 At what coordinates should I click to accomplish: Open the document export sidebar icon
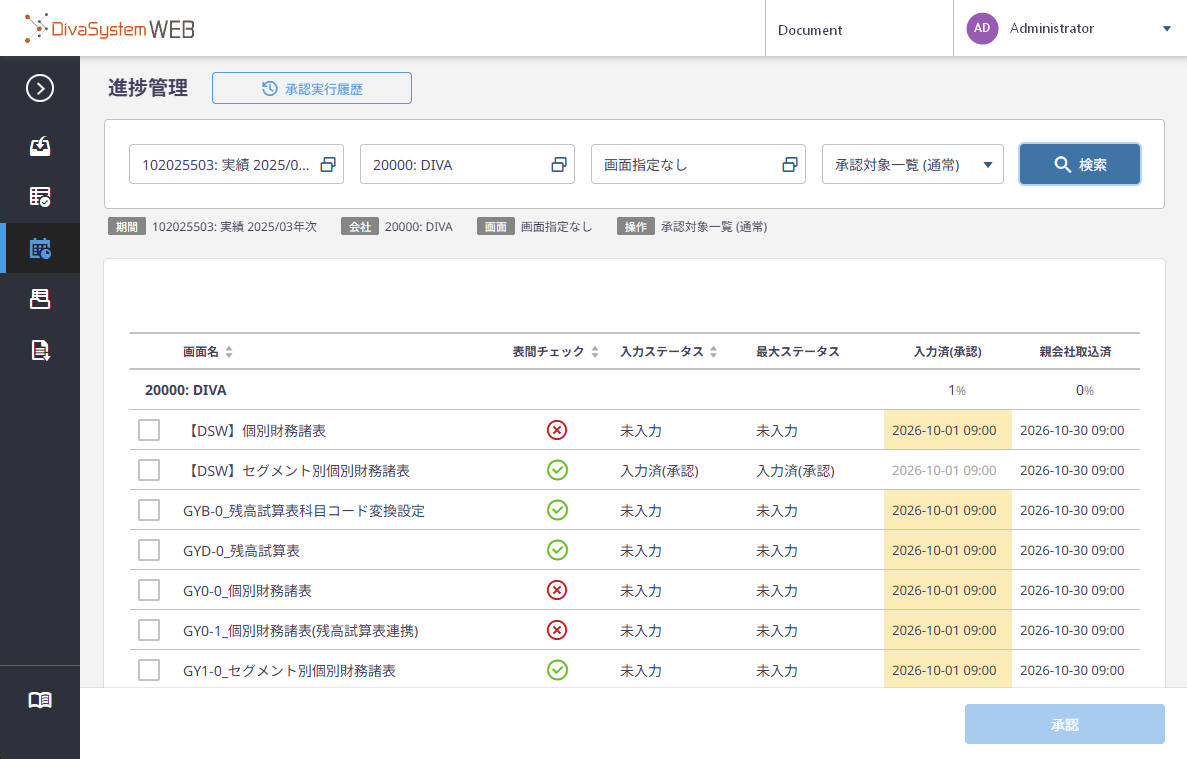[39, 350]
